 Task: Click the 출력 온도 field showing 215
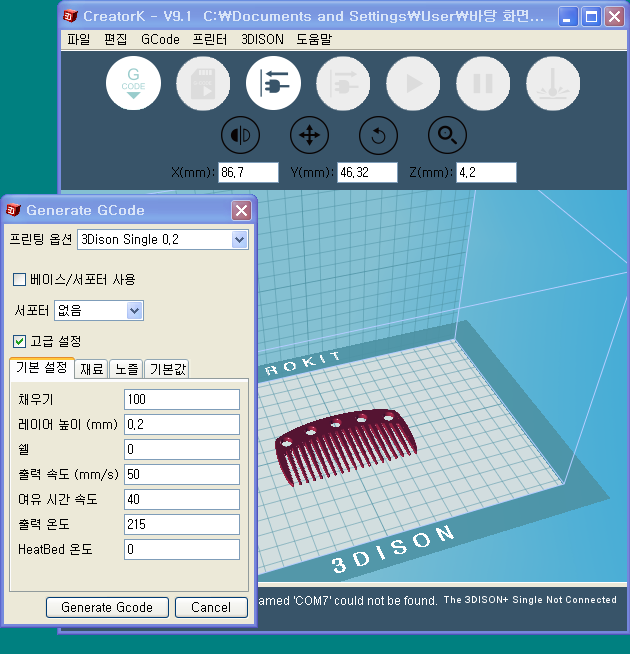pyautogui.click(x=182, y=524)
